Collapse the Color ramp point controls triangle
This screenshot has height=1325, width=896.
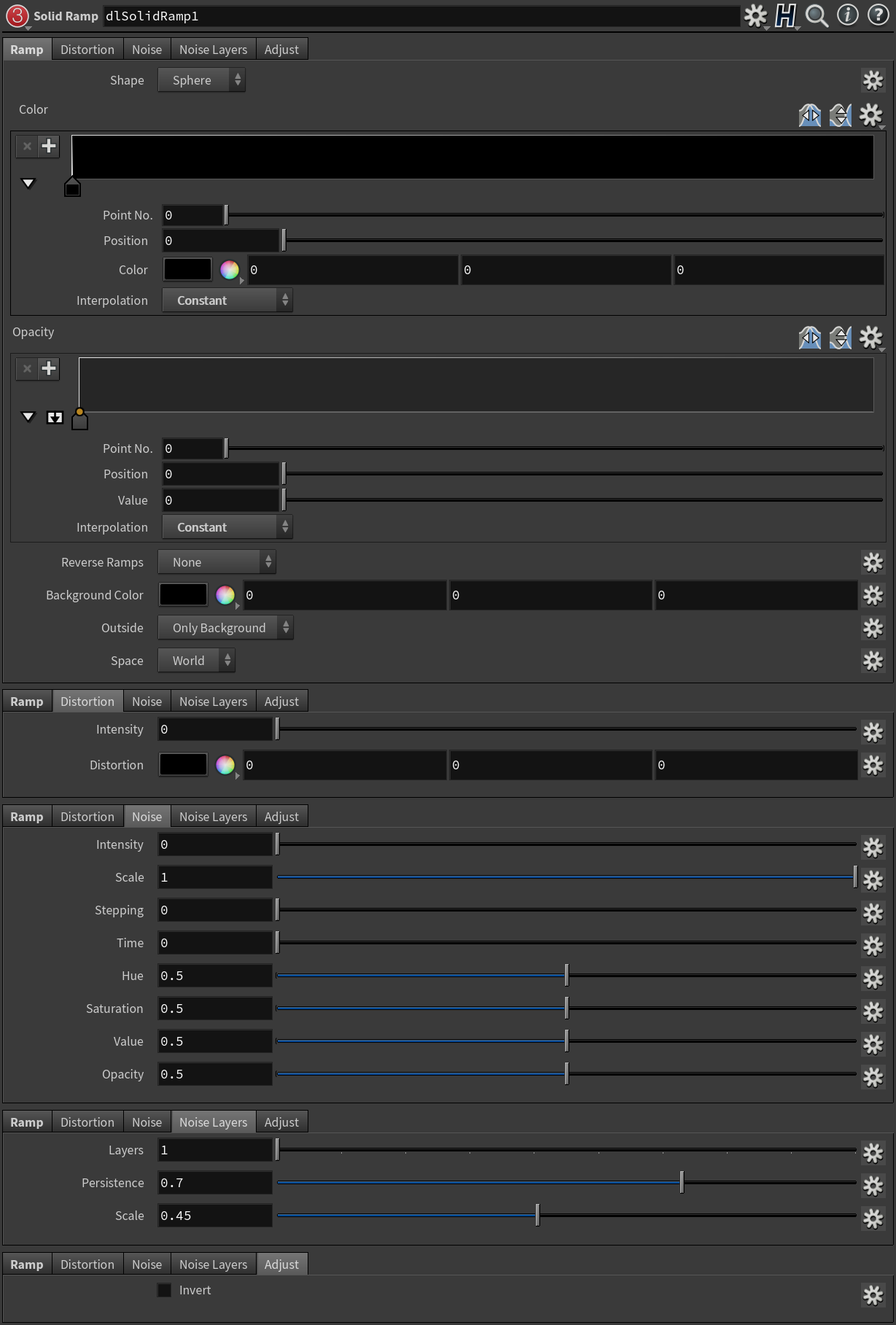coord(28,183)
